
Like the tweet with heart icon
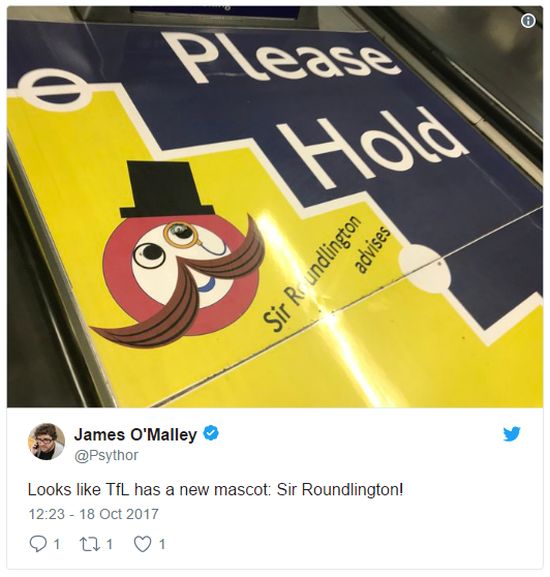(x=142, y=544)
